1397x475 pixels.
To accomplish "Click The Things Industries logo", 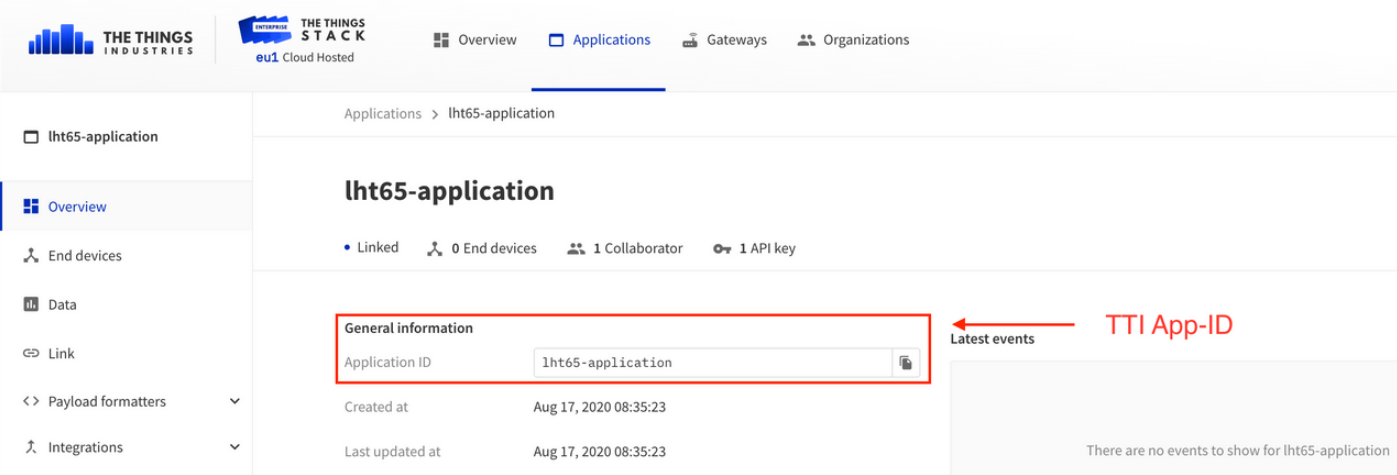I will click(111, 40).
